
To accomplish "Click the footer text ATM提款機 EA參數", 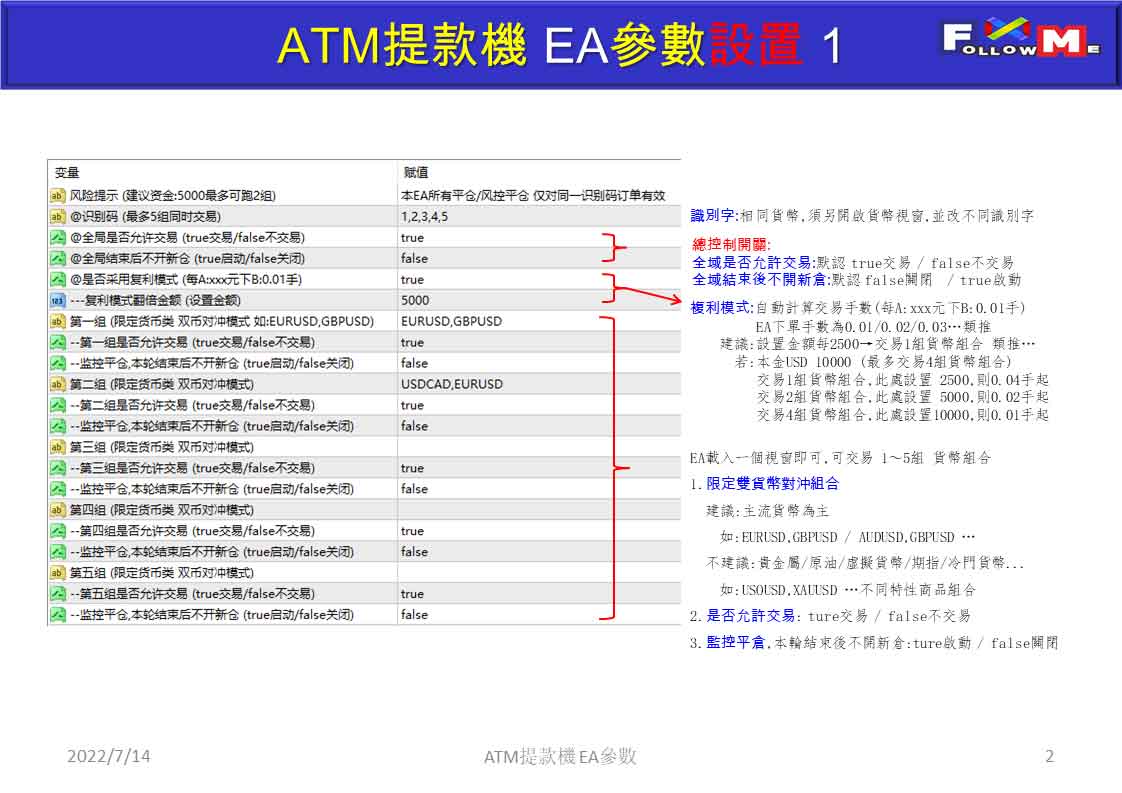I will (560, 756).
